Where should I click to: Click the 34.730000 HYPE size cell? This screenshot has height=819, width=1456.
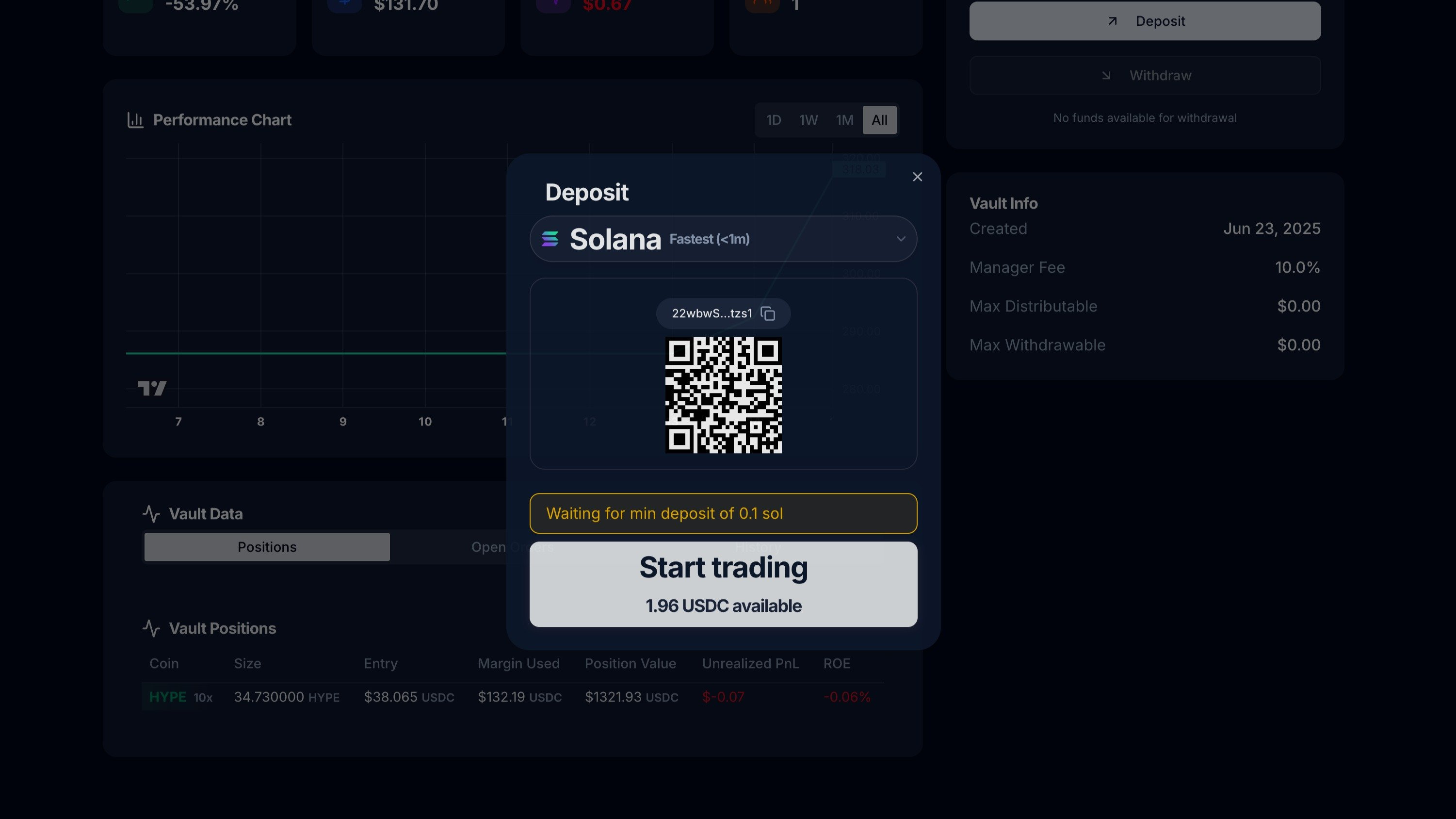[x=287, y=697]
